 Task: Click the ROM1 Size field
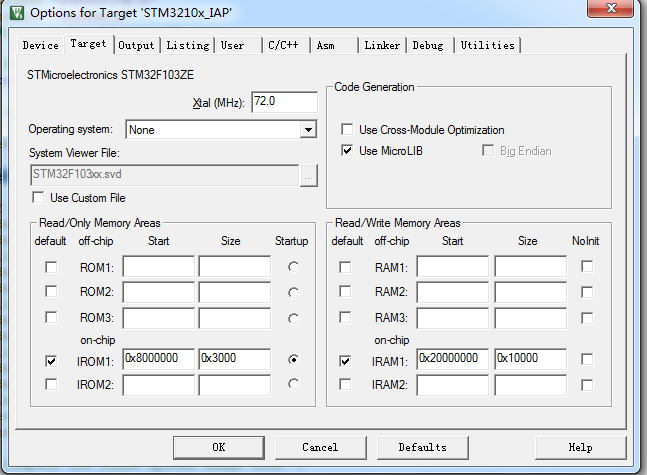click(x=235, y=267)
